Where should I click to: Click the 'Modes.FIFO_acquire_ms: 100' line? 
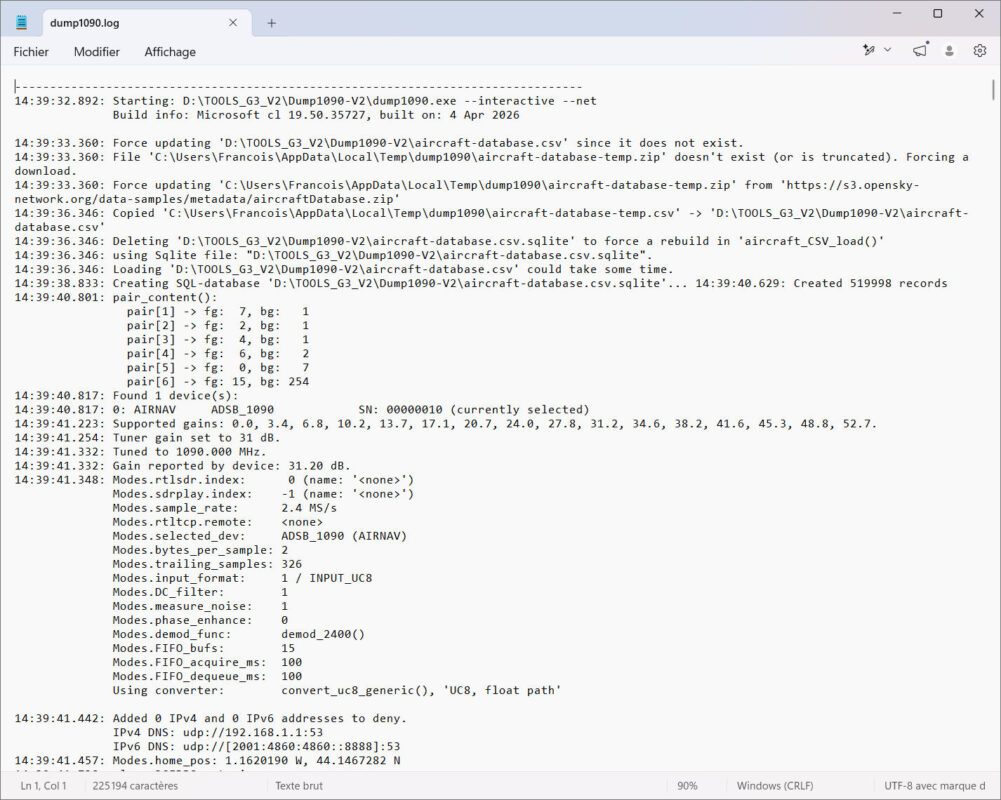click(207, 663)
